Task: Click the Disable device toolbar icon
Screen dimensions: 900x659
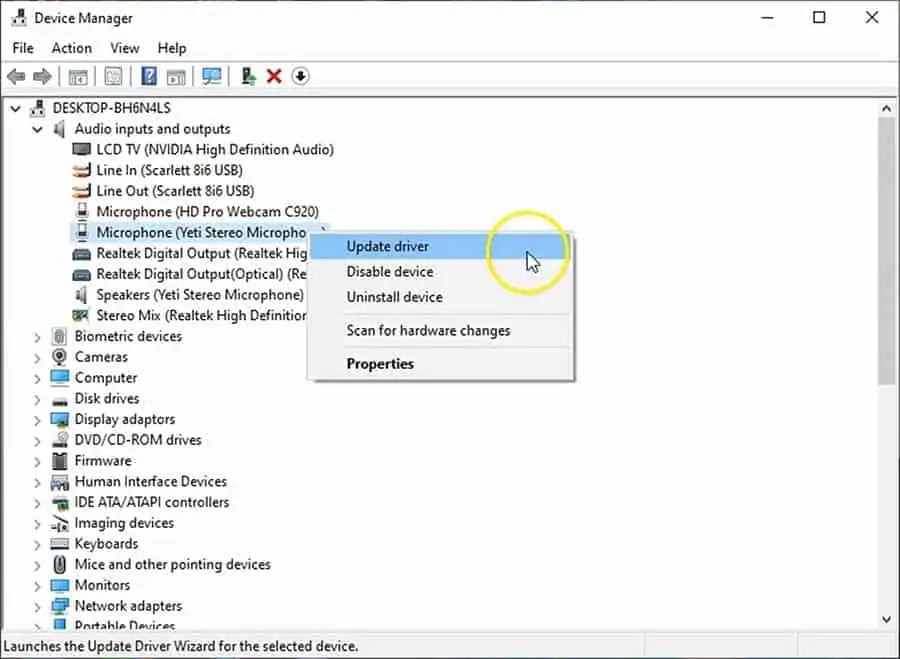Action: pyautogui.click(x=300, y=76)
